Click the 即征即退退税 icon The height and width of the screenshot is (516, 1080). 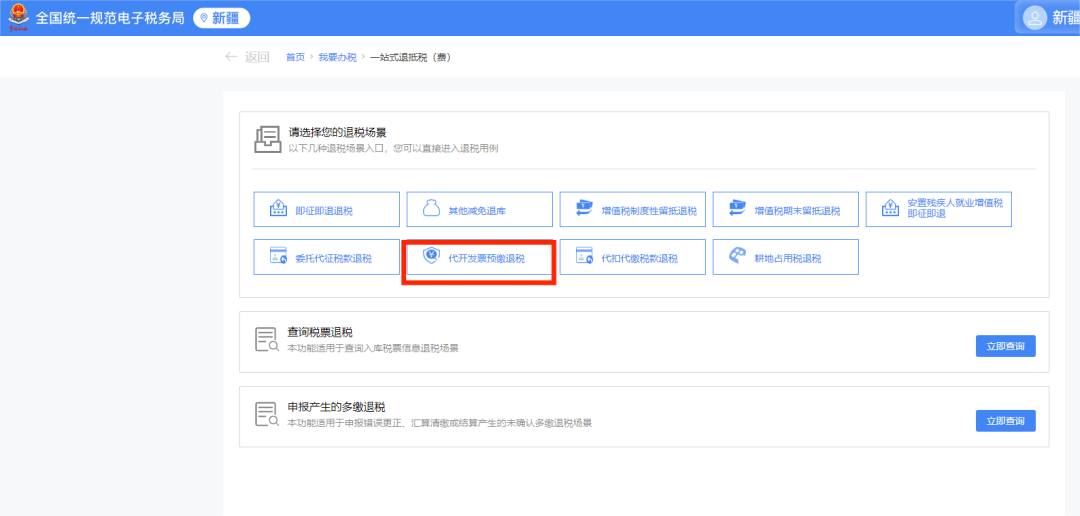(278, 209)
